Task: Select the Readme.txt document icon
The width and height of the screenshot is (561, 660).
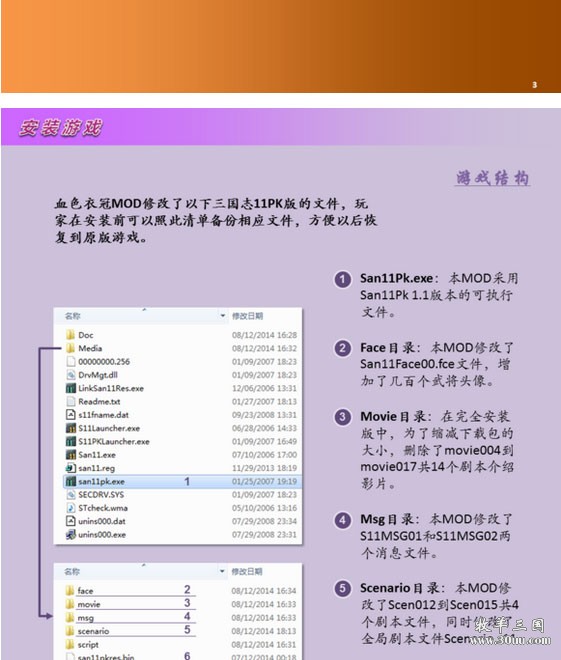Action: coord(71,402)
